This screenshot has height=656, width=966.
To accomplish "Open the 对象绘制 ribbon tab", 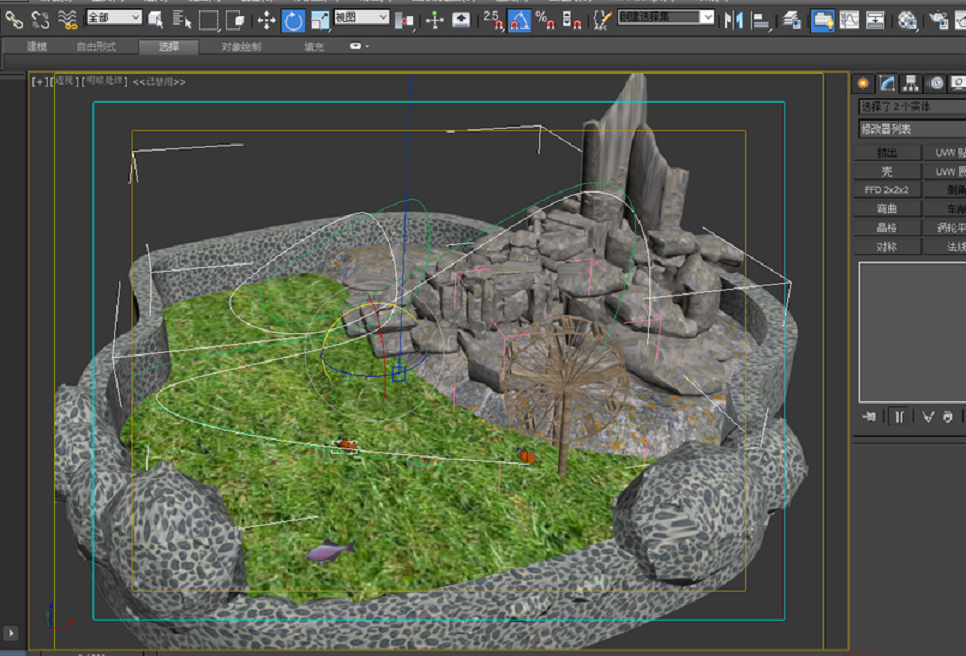I will 241,47.
